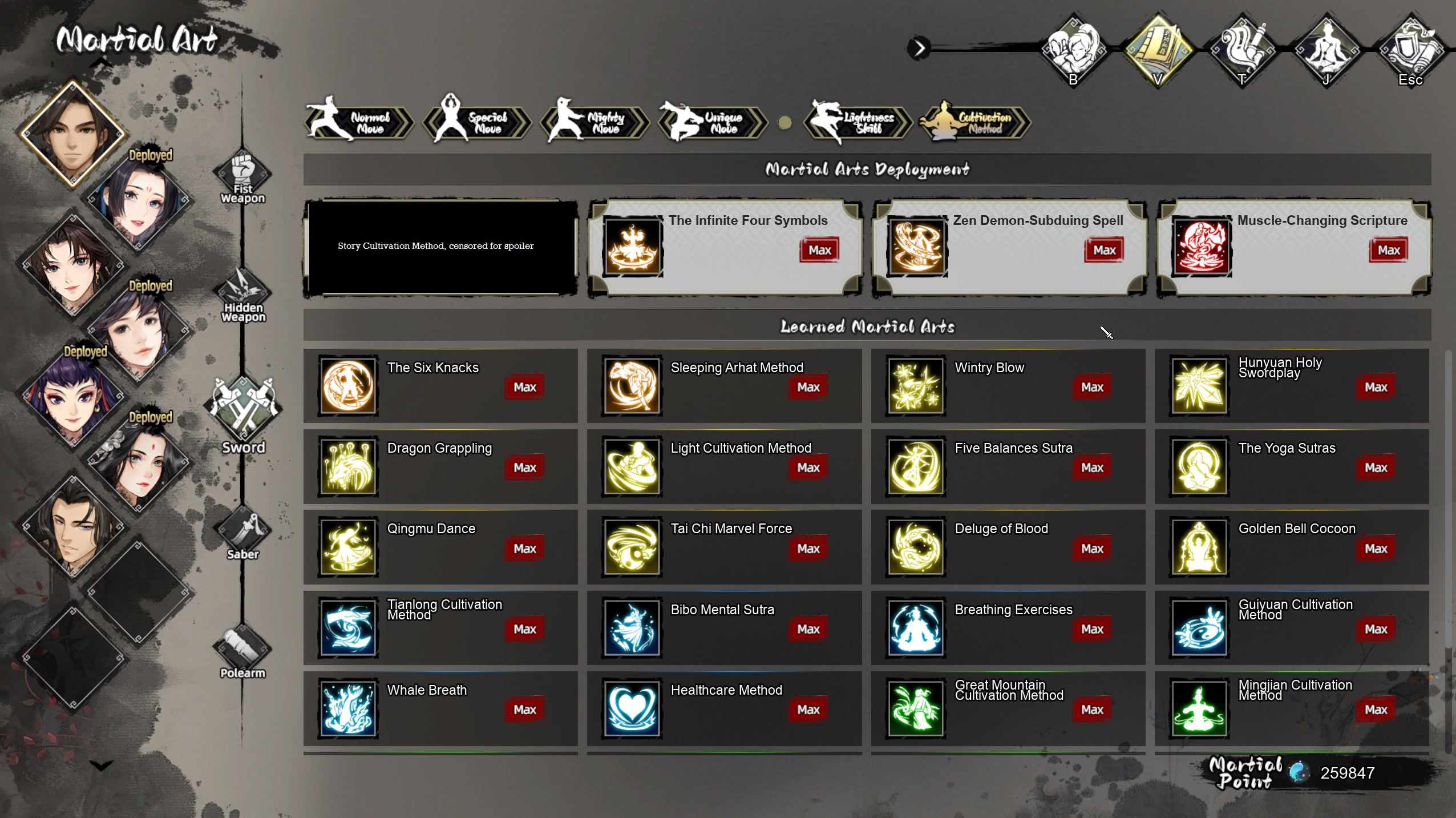The width and height of the screenshot is (1456, 818).
Task: Open the Unique Move tab
Action: [x=712, y=121]
